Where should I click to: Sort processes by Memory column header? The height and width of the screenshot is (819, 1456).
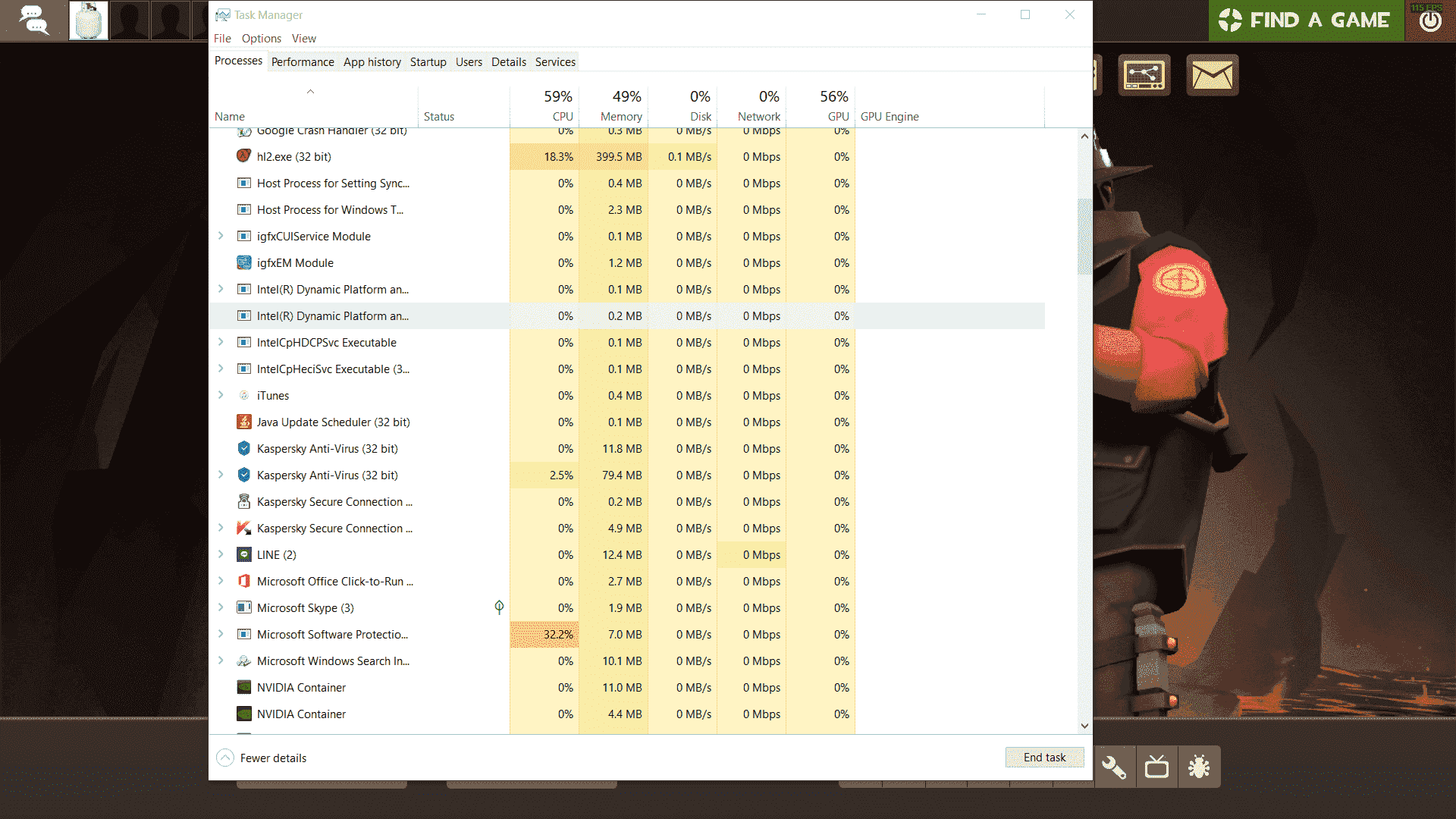coord(613,106)
